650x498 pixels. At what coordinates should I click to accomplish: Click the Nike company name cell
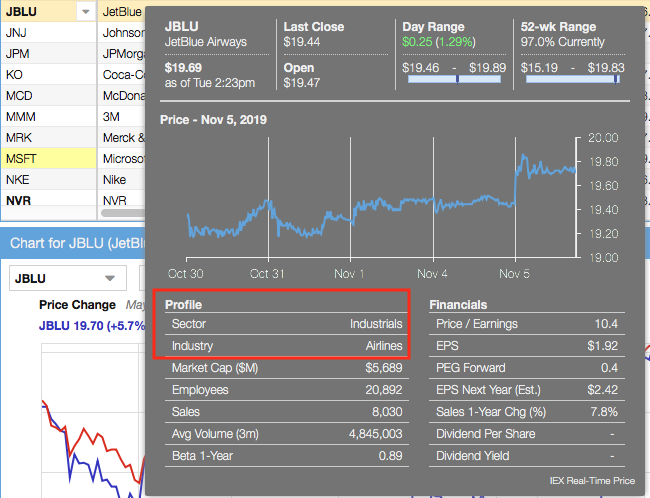(121, 180)
